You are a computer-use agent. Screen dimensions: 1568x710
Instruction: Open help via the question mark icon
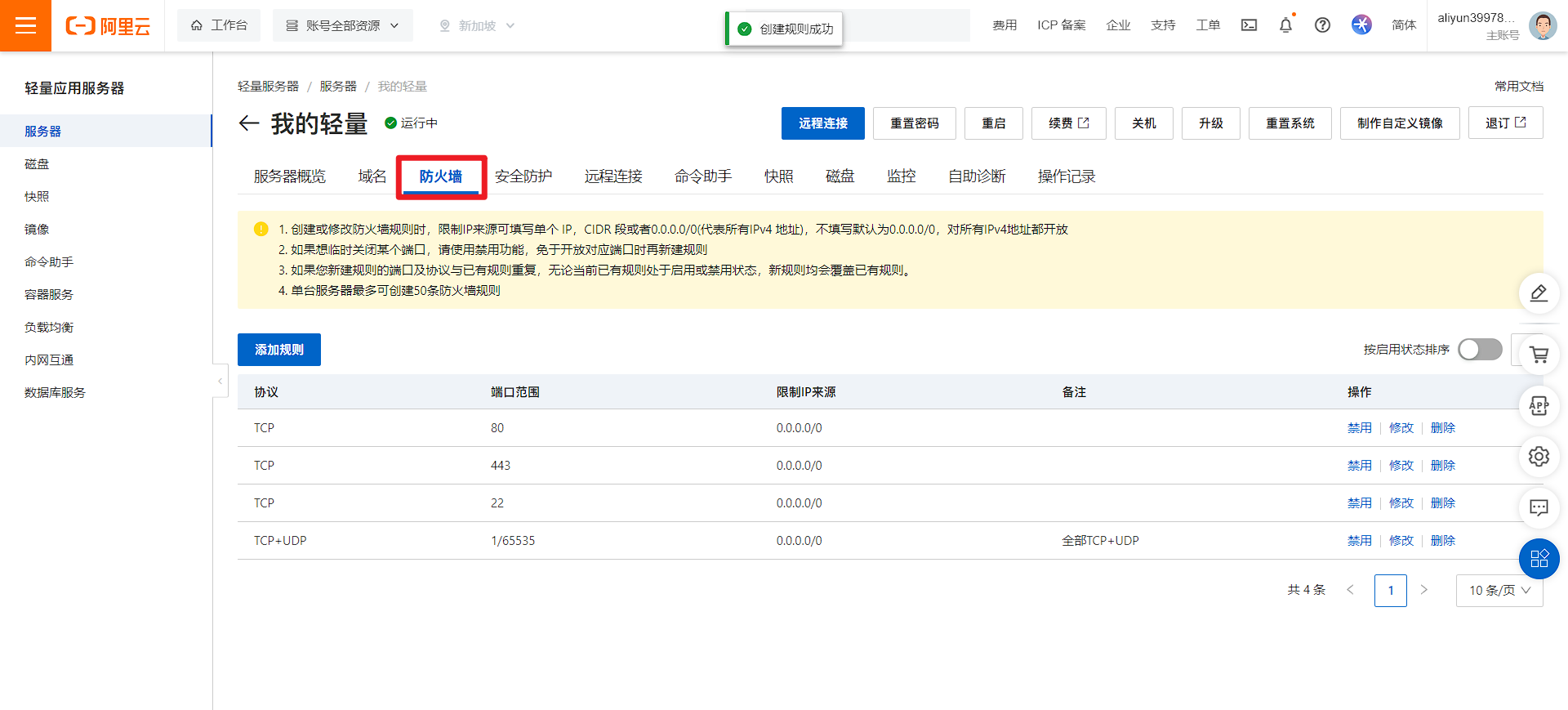1322,25
